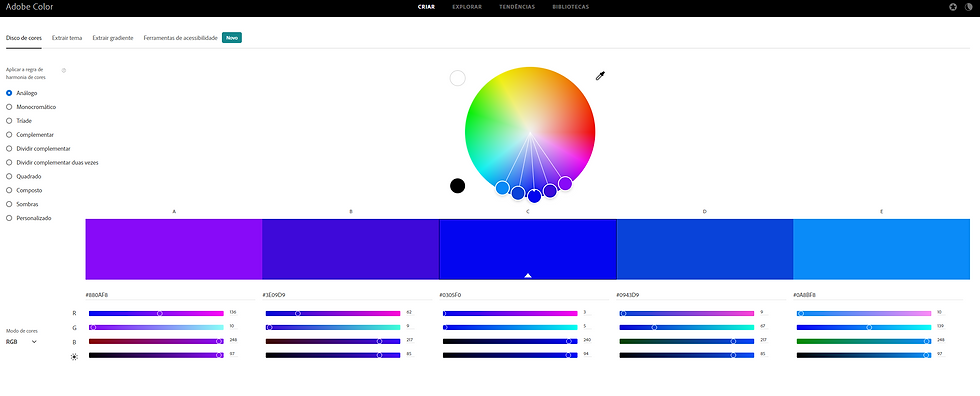Click the purple handle on the color wheel

(x=565, y=183)
